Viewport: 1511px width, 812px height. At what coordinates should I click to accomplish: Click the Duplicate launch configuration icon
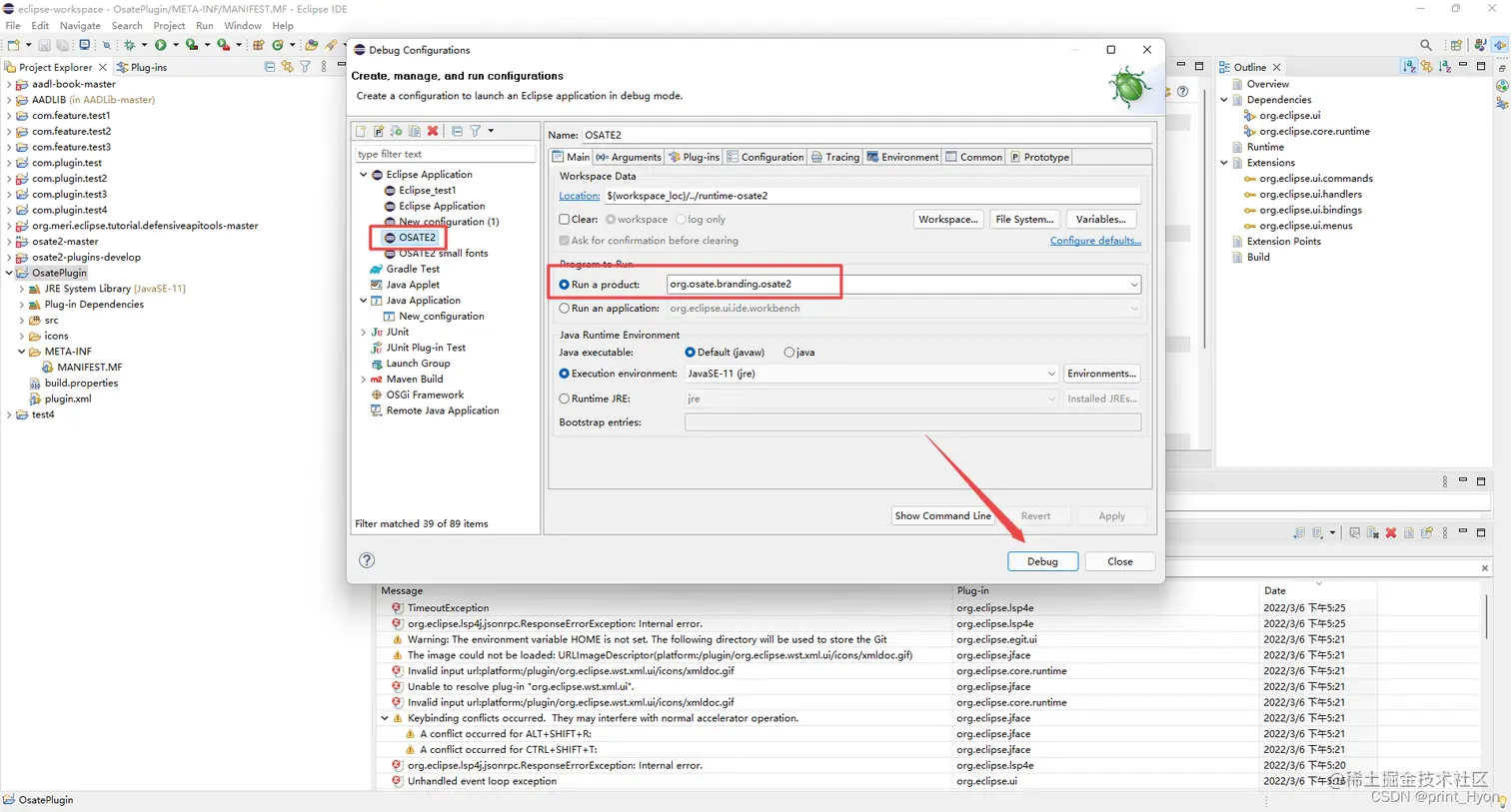(415, 131)
